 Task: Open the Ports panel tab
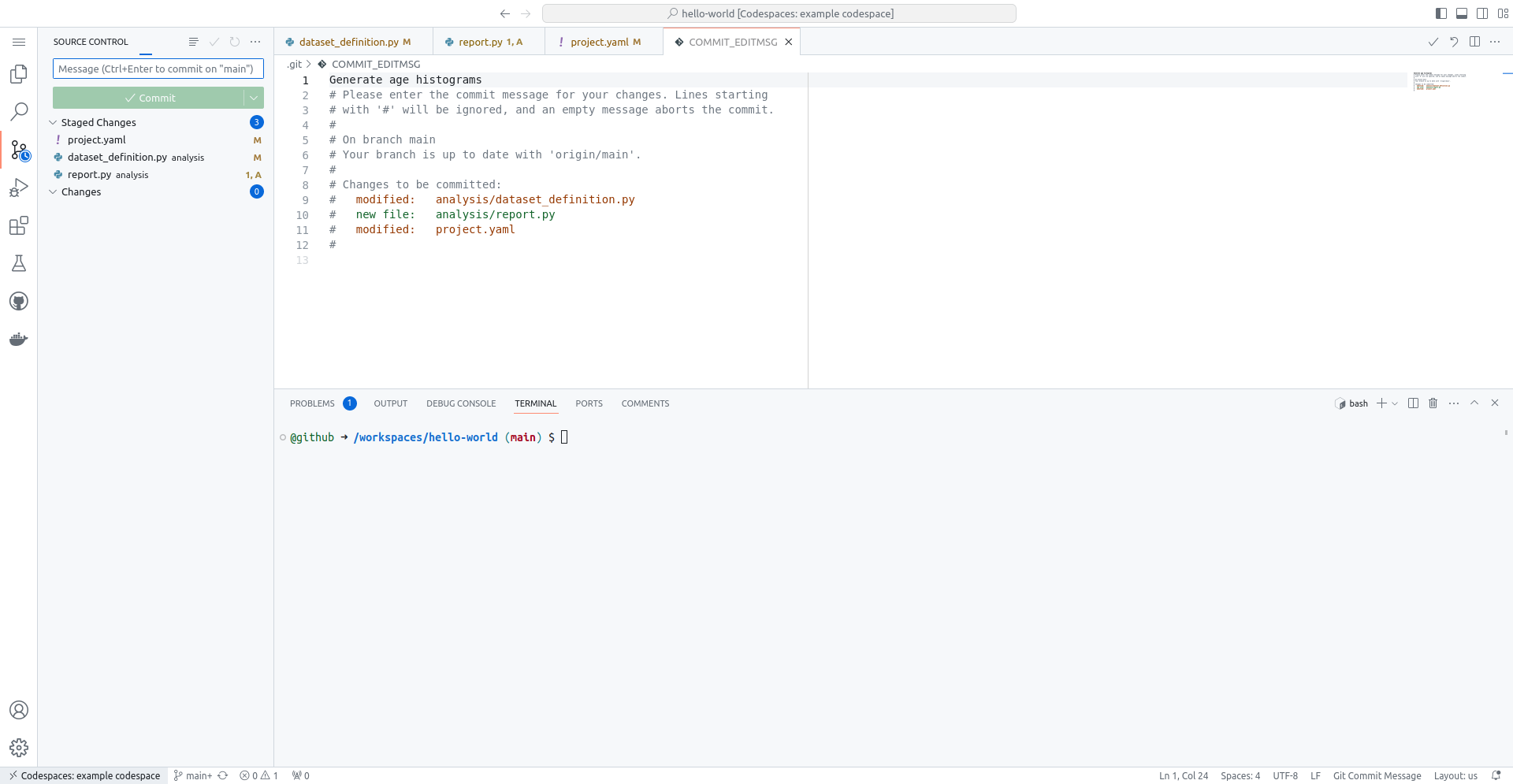[x=589, y=403]
